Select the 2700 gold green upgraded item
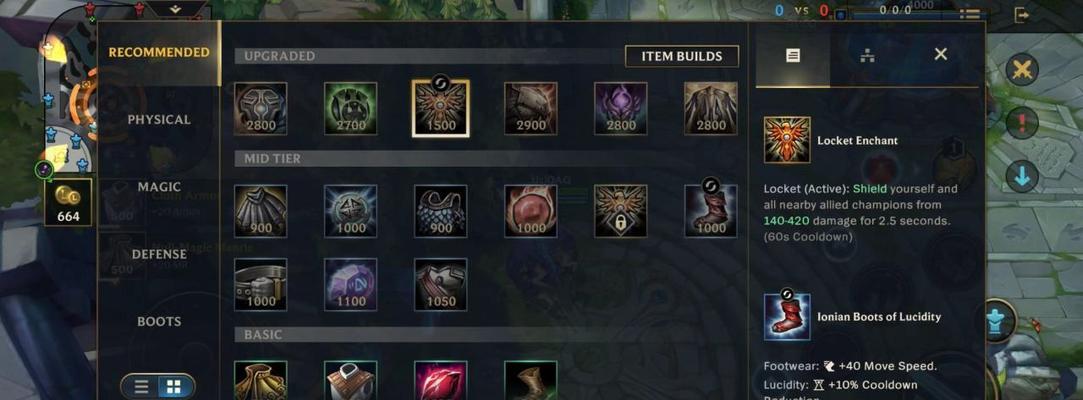 [x=351, y=108]
